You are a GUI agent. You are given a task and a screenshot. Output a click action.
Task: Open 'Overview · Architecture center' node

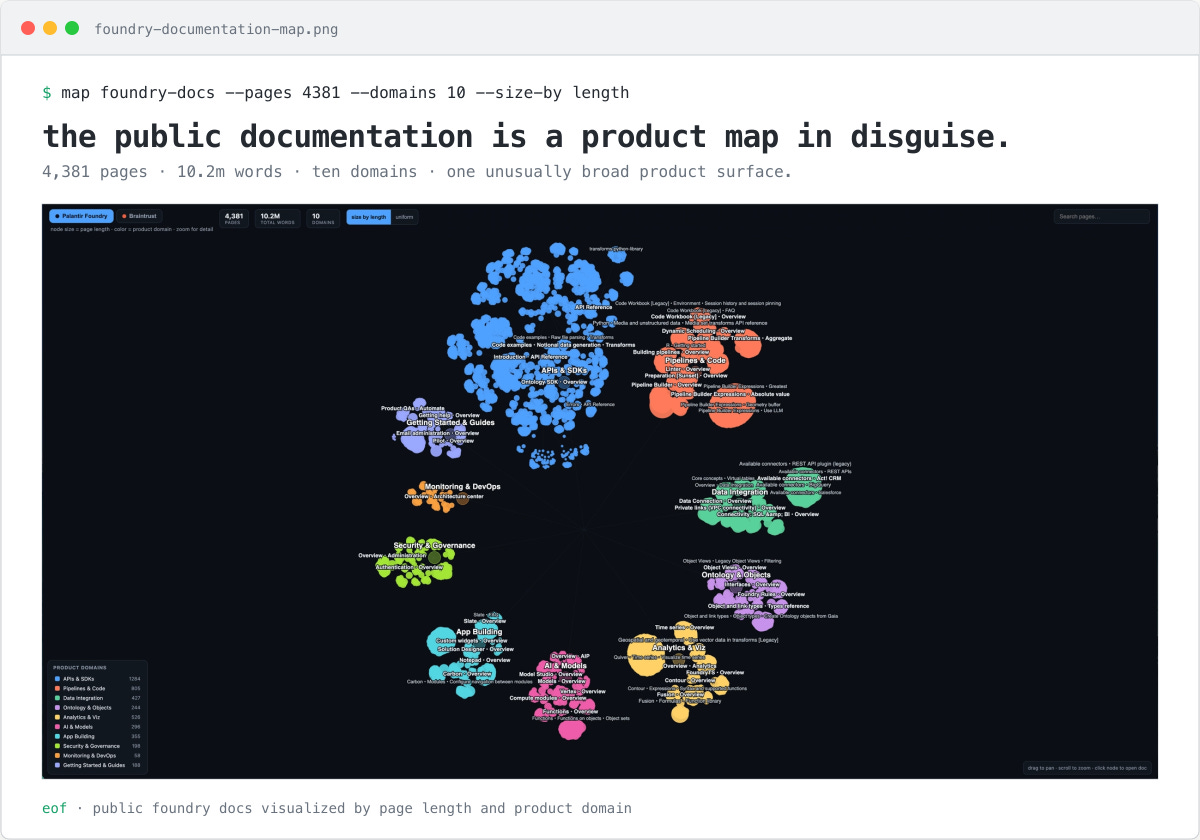(444, 497)
